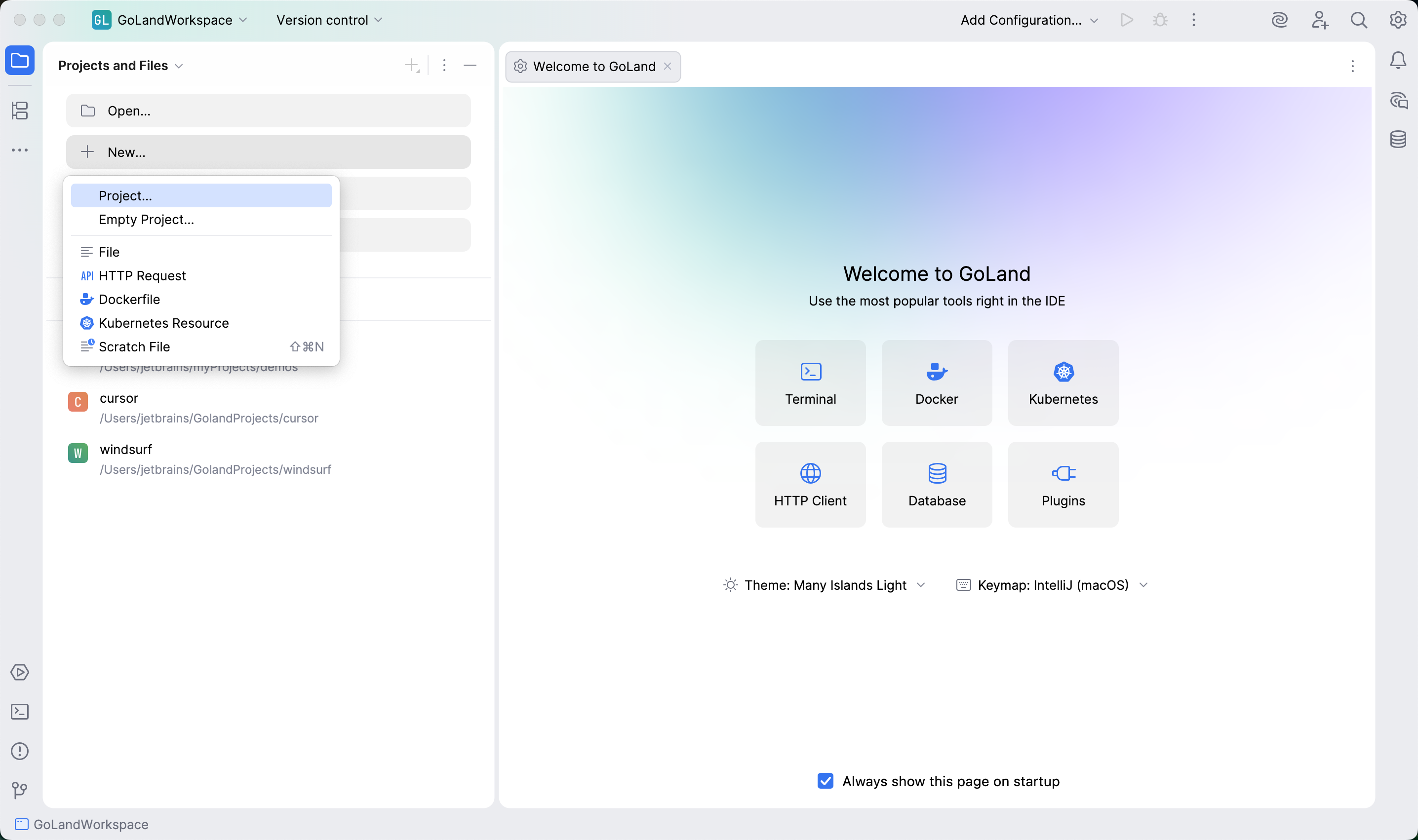Click the Open... button
This screenshot has height=840, width=1418.
(268, 111)
